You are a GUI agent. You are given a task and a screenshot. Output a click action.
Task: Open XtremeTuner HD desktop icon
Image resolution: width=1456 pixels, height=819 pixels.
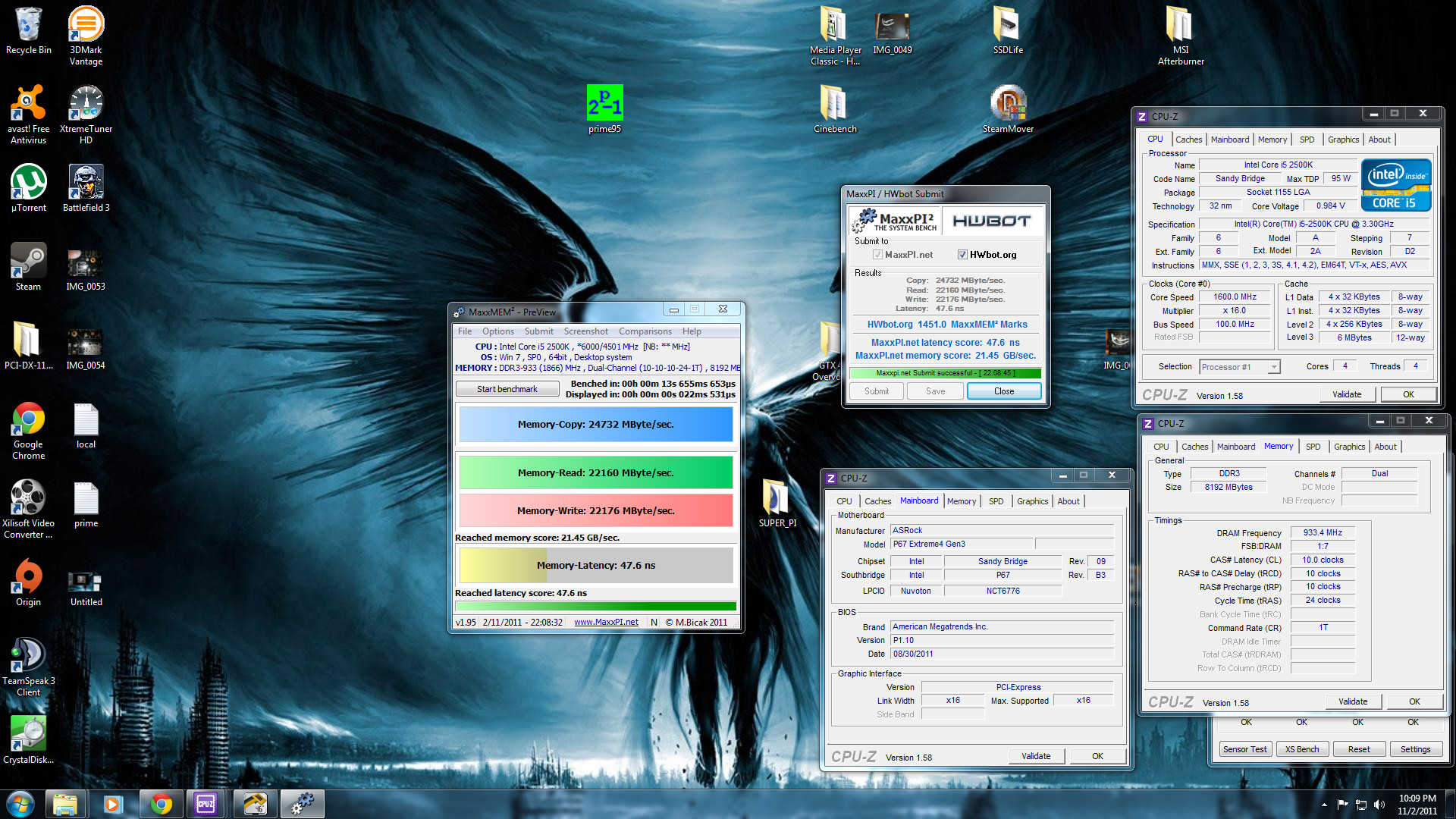[86, 114]
